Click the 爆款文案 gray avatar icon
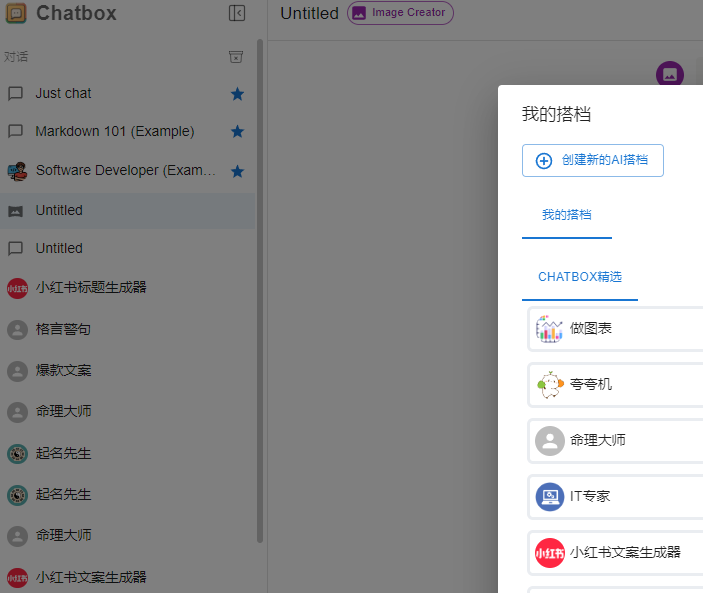The height and width of the screenshot is (593, 703). point(17,371)
